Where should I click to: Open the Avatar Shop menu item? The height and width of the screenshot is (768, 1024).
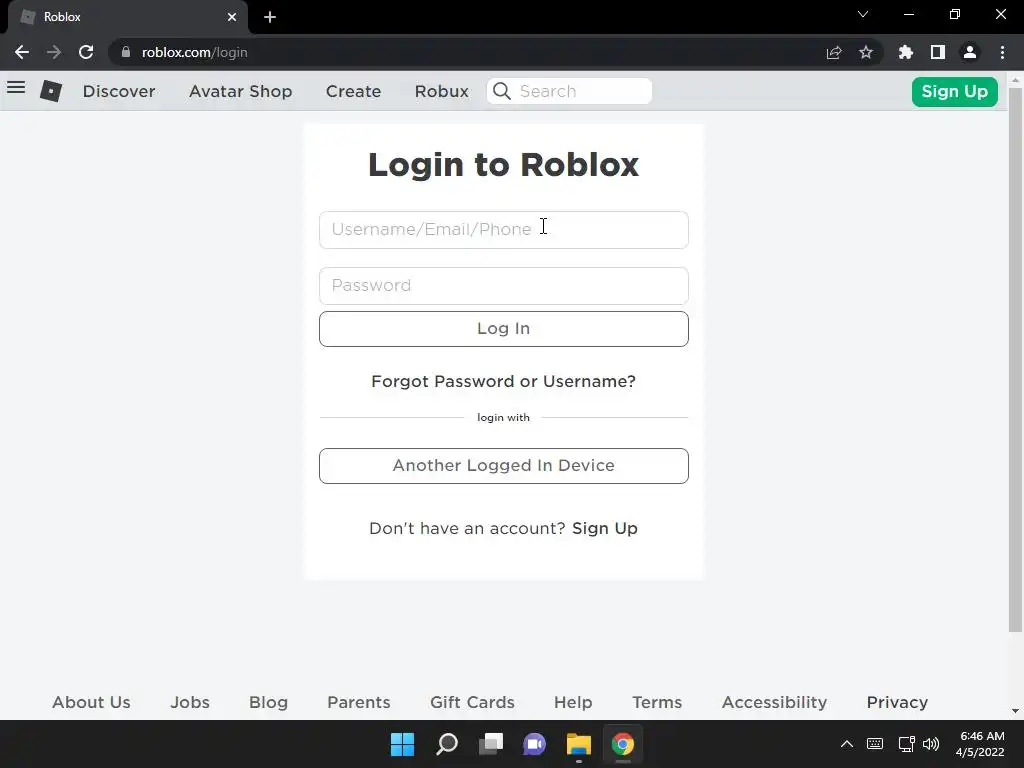tap(240, 91)
